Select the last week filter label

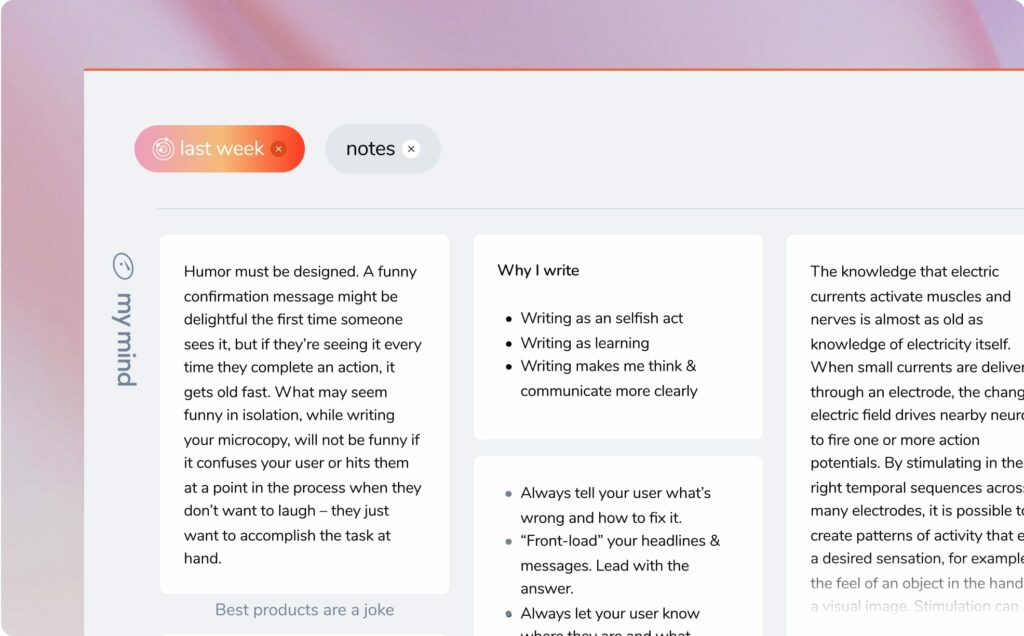pyautogui.click(x=221, y=149)
